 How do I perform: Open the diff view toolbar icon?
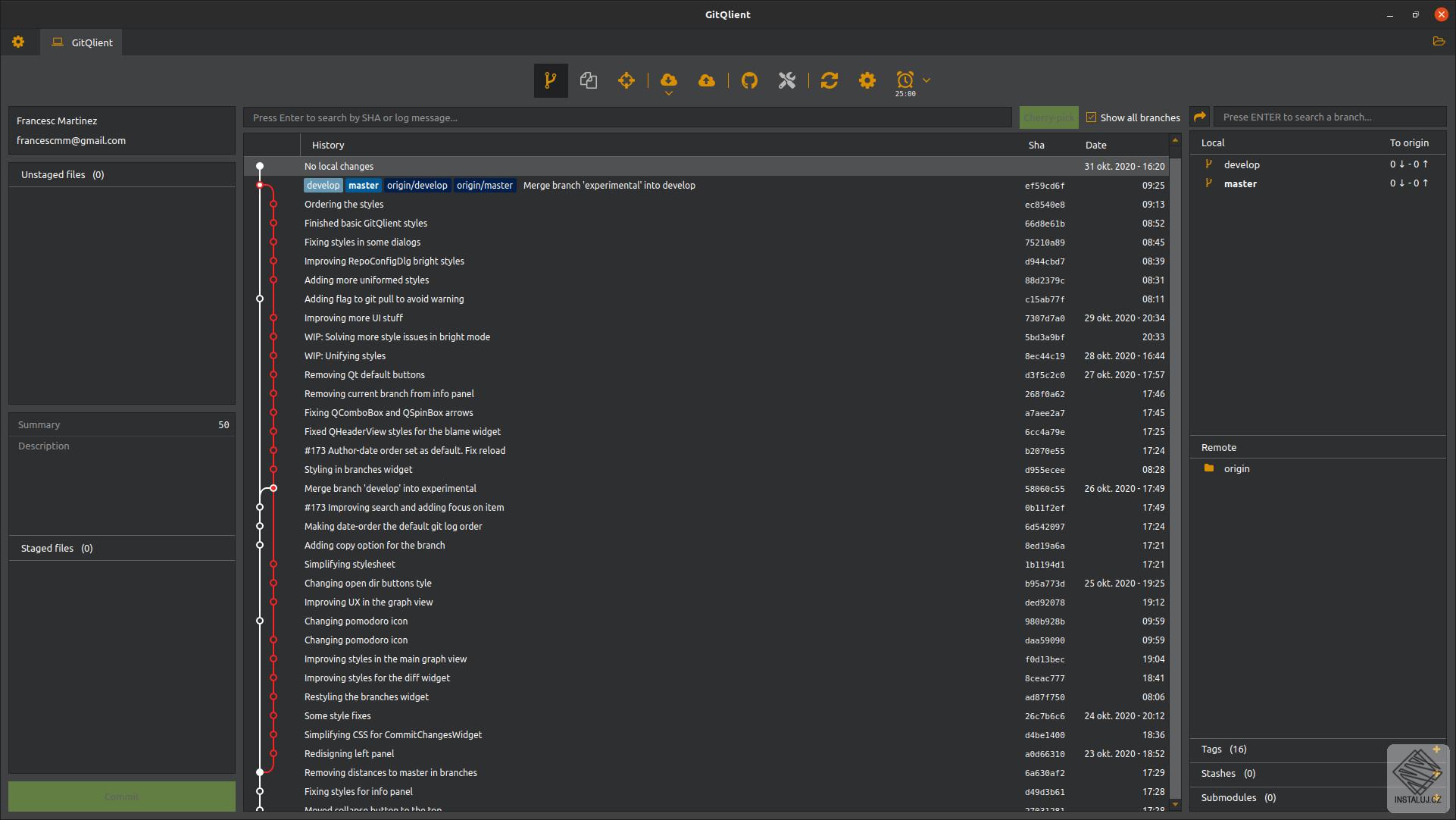click(x=589, y=80)
